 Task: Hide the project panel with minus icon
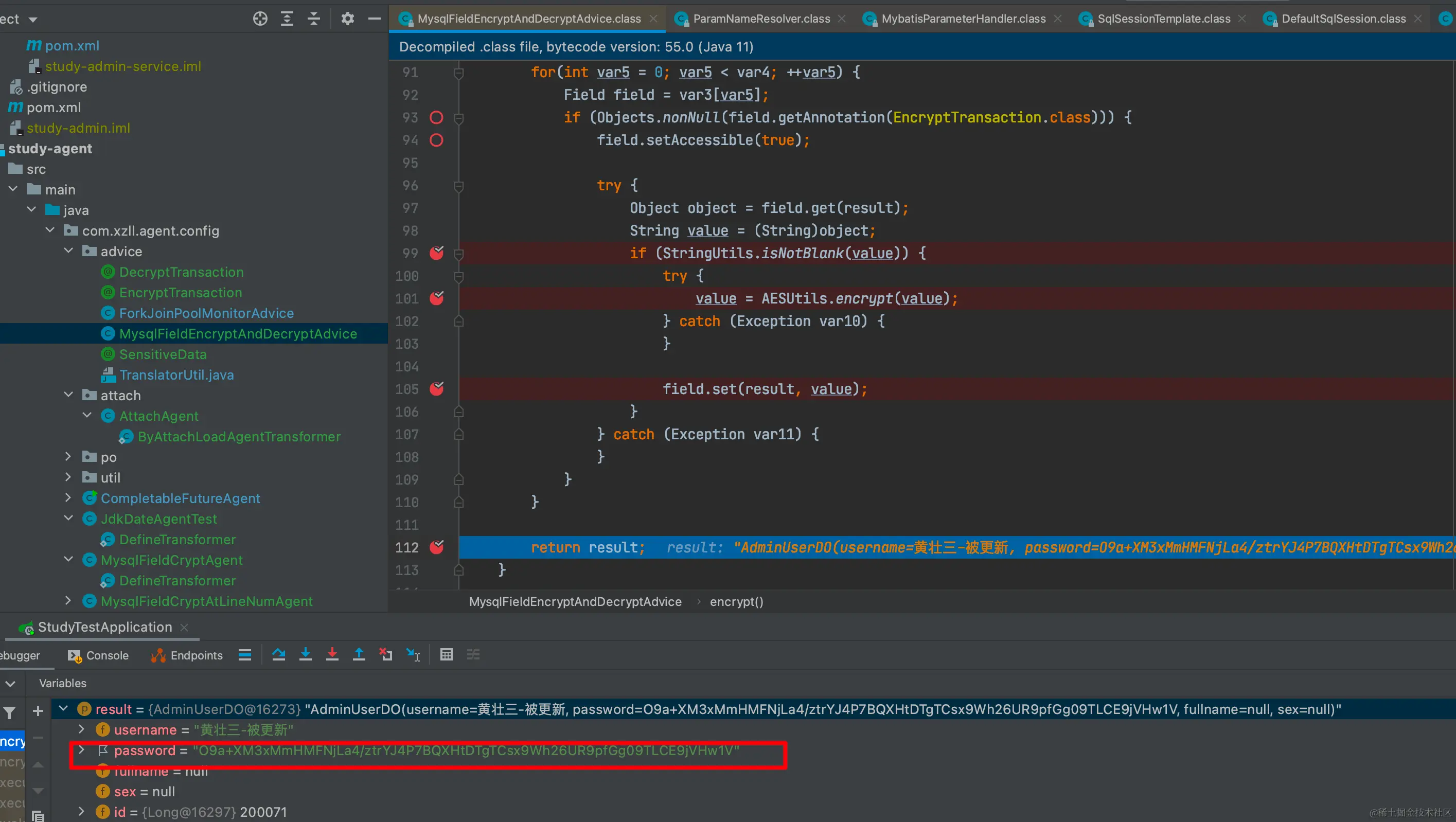(374, 19)
